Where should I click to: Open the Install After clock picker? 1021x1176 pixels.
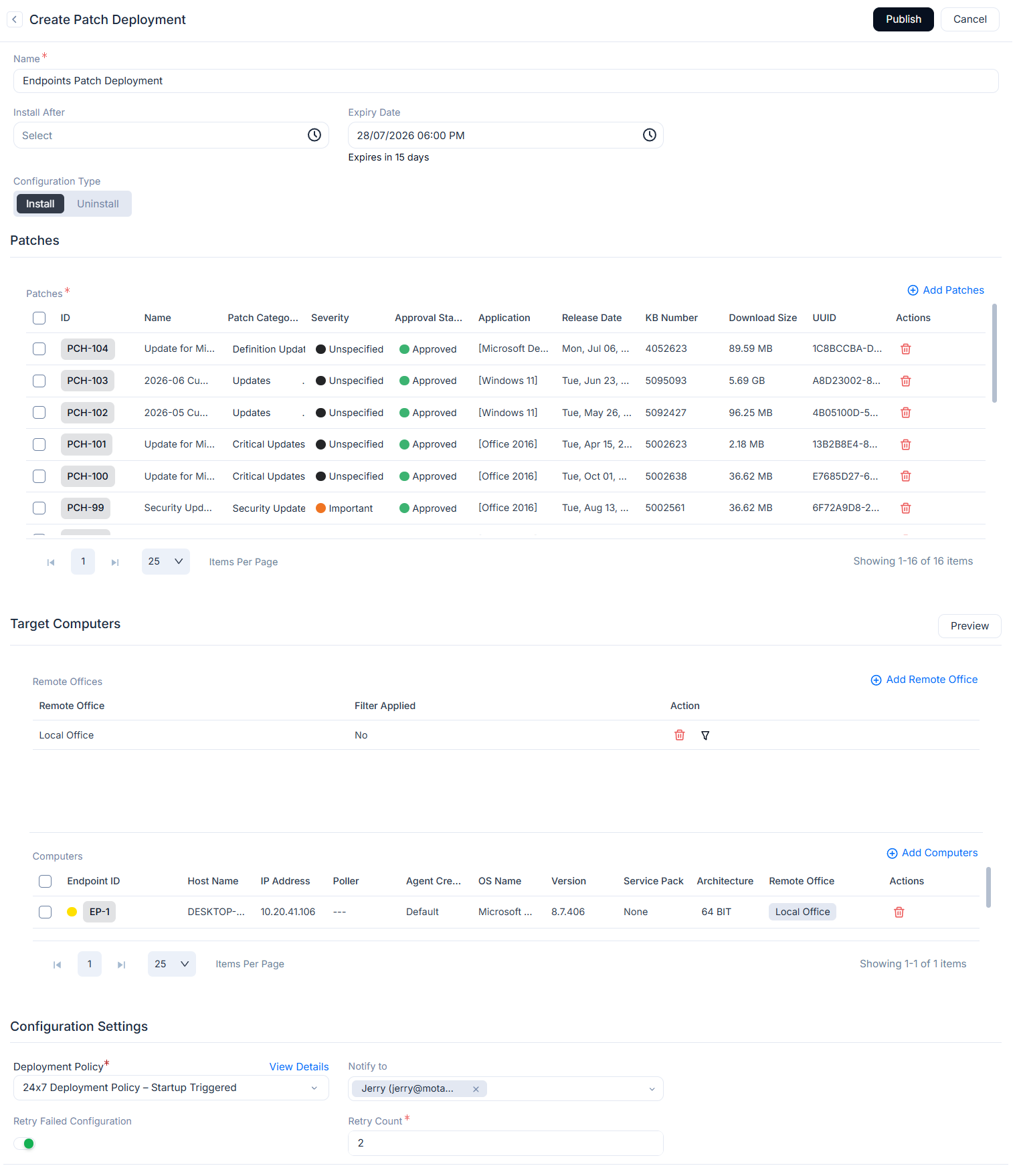(x=314, y=135)
